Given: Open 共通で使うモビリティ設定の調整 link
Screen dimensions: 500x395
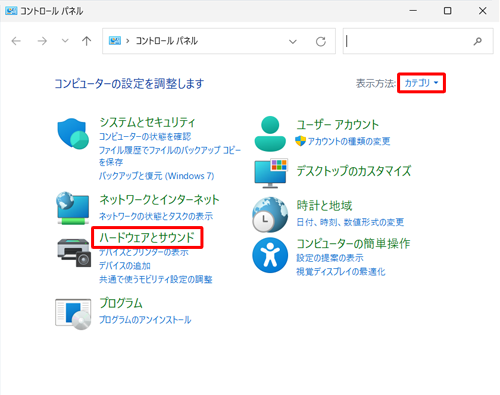Looking at the screenshot, I should (156, 279).
